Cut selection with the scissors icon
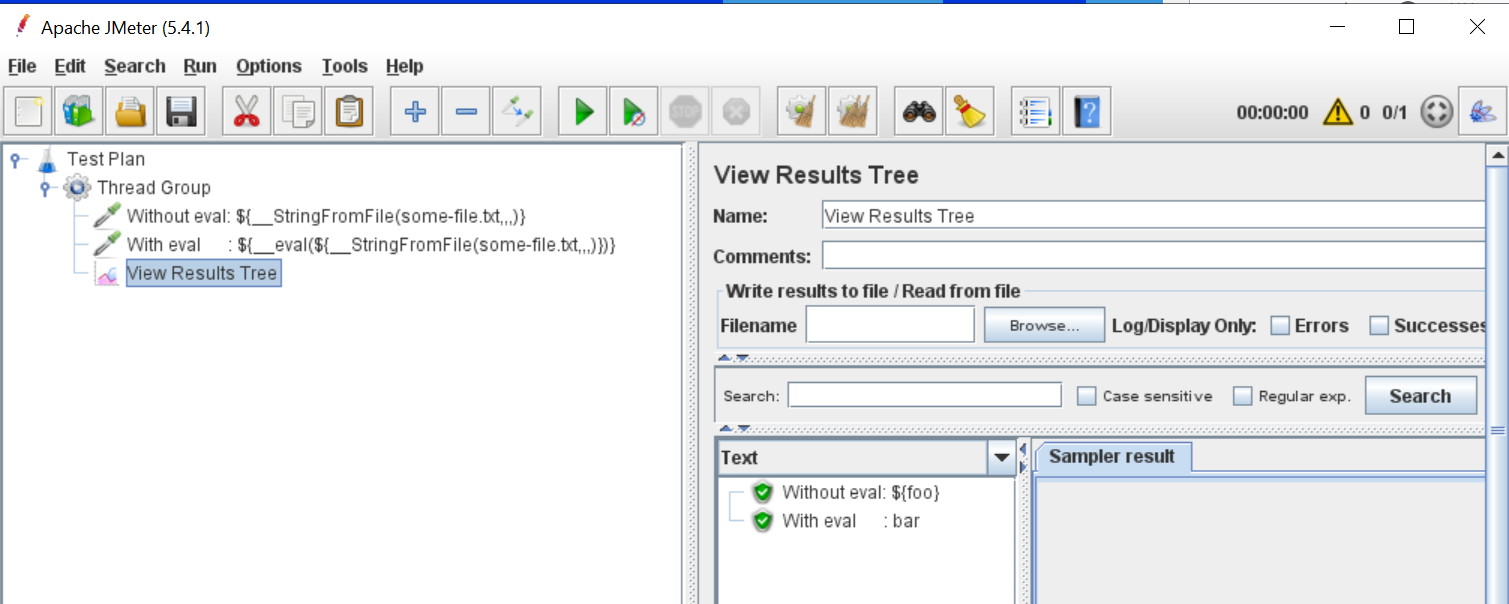1509x604 pixels. (x=246, y=110)
